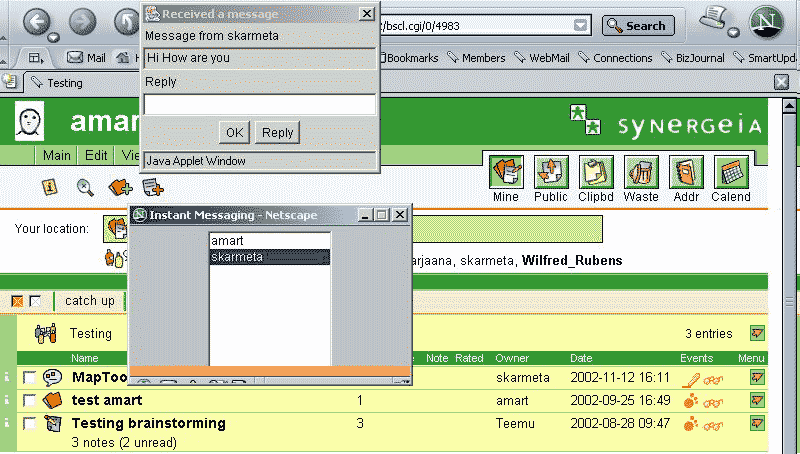Screen dimensions: 800x454
Task: Check the test amart row checkbox
Action: click(x=29, y=400)
